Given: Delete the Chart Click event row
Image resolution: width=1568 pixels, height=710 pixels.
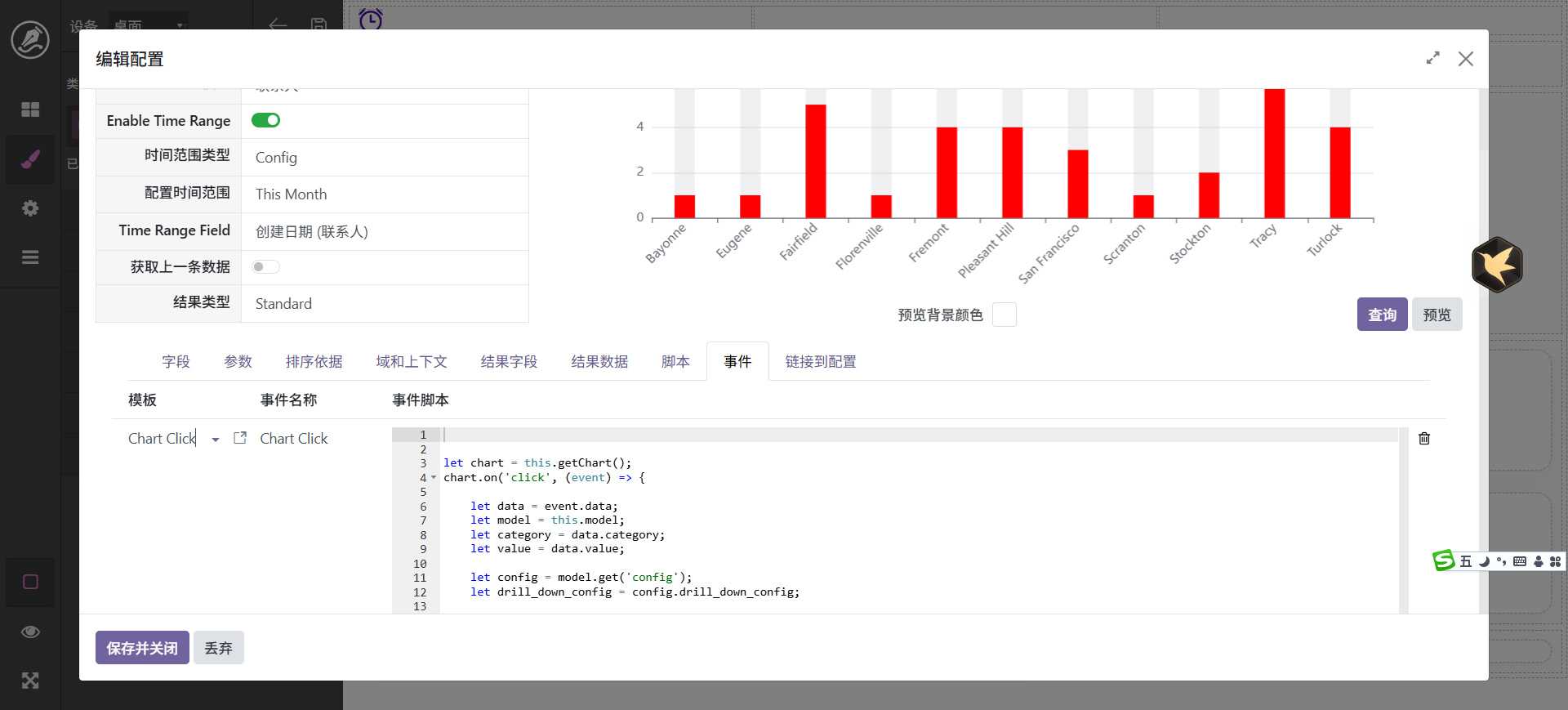Looking at the screenshot, I should [x=1424, y=439].
